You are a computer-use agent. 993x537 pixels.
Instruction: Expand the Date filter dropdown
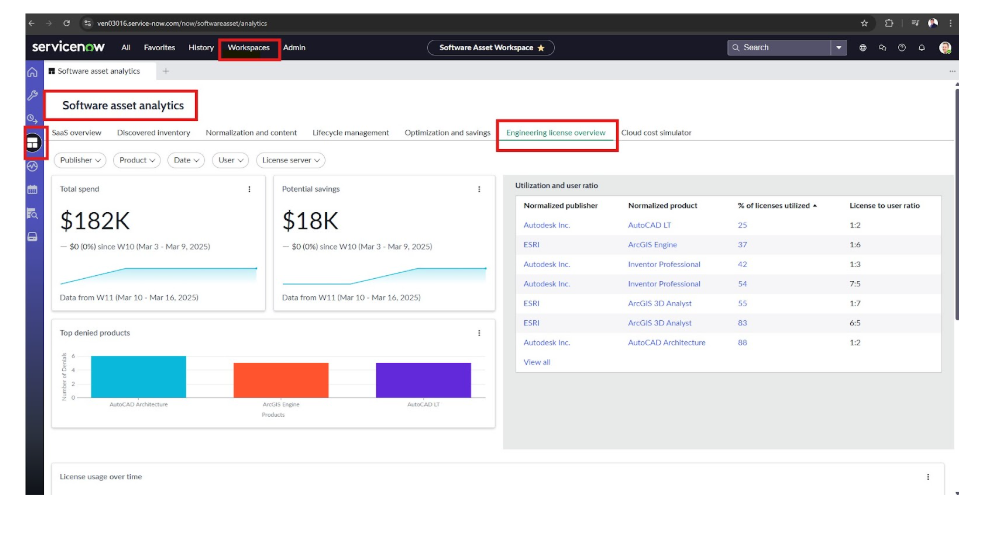click(186, 160)
